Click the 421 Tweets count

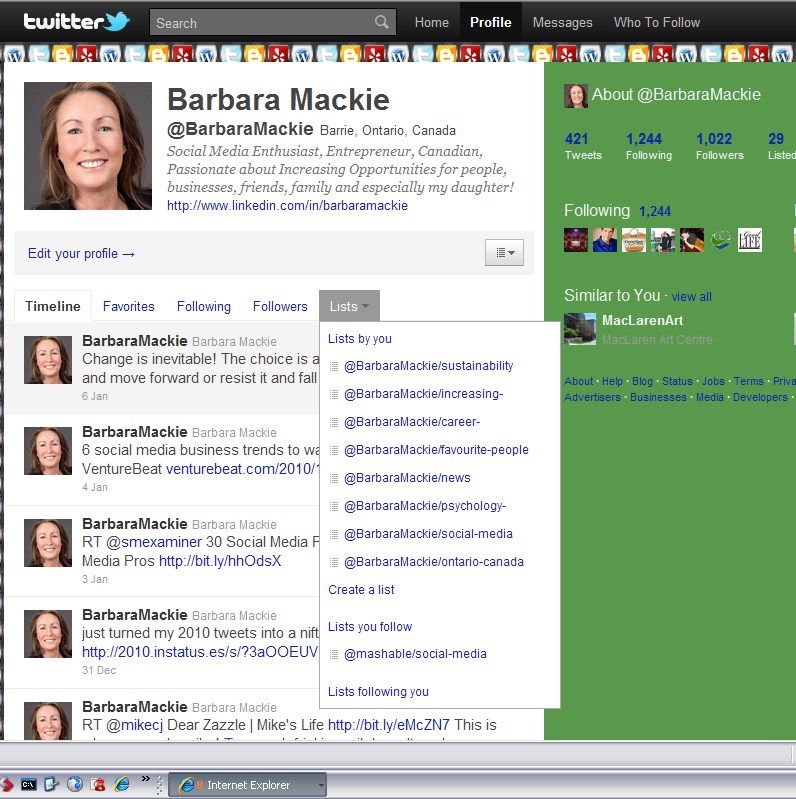[583, 146]
